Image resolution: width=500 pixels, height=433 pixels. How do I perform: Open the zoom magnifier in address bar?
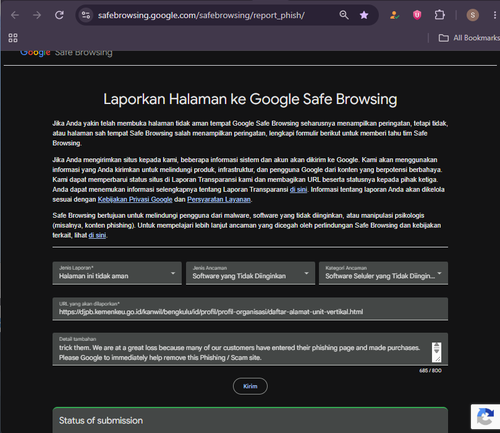344,15
